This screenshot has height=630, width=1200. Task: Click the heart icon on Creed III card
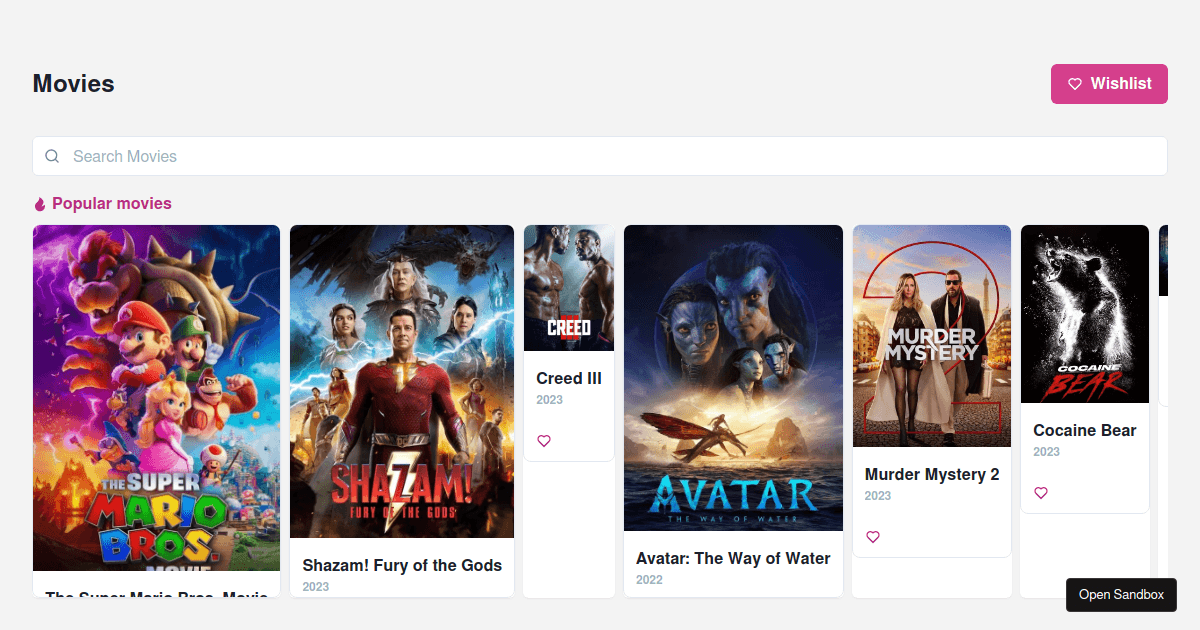[x=543, y=440]
